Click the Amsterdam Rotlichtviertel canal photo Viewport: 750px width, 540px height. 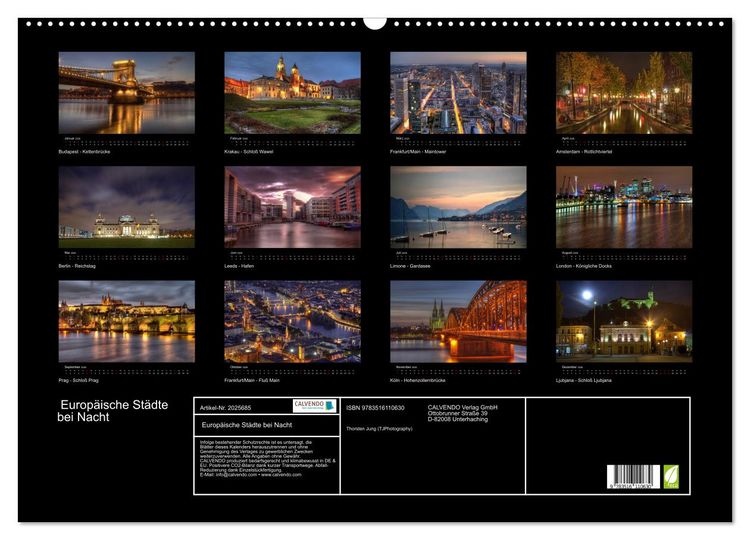point(624,92)
